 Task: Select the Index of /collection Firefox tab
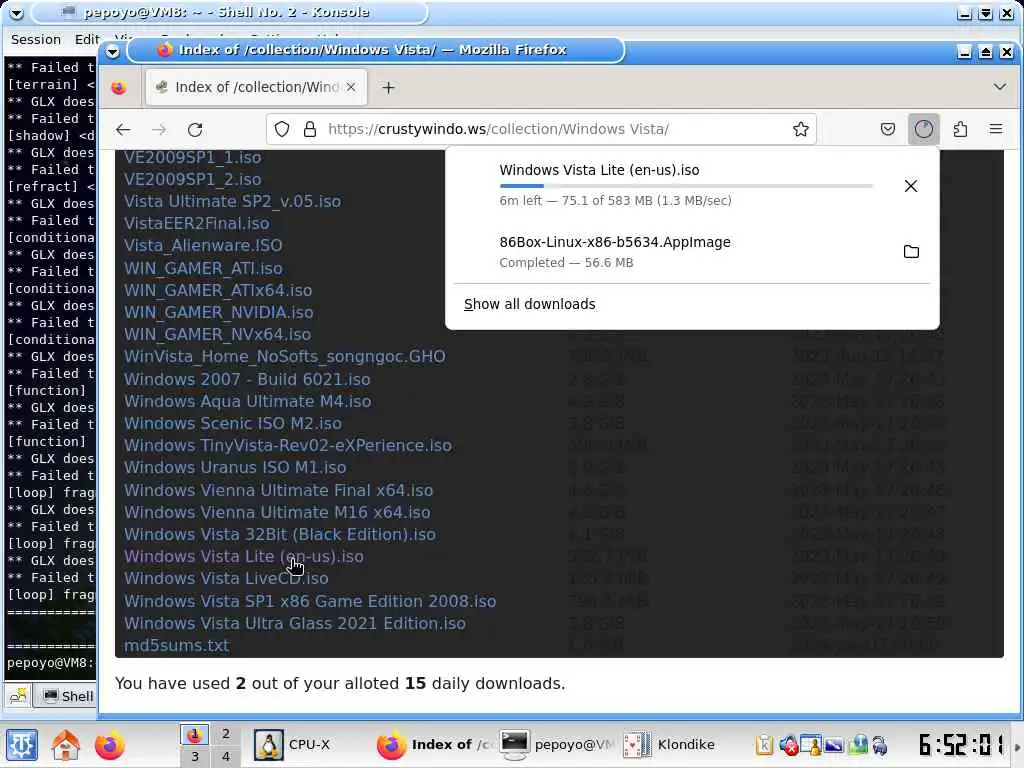click(256, 88)
